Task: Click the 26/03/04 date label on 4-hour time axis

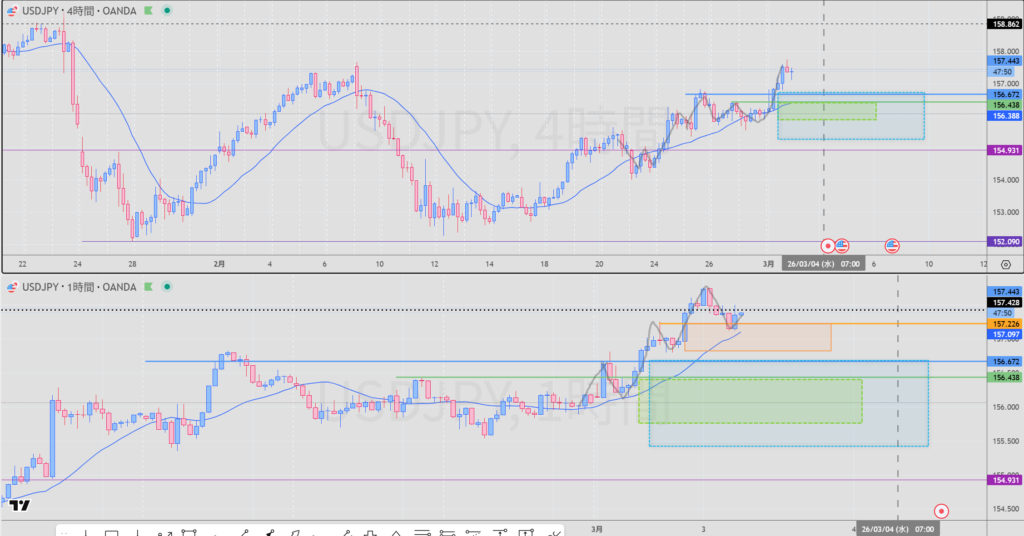Action: (x=823, y=264)
